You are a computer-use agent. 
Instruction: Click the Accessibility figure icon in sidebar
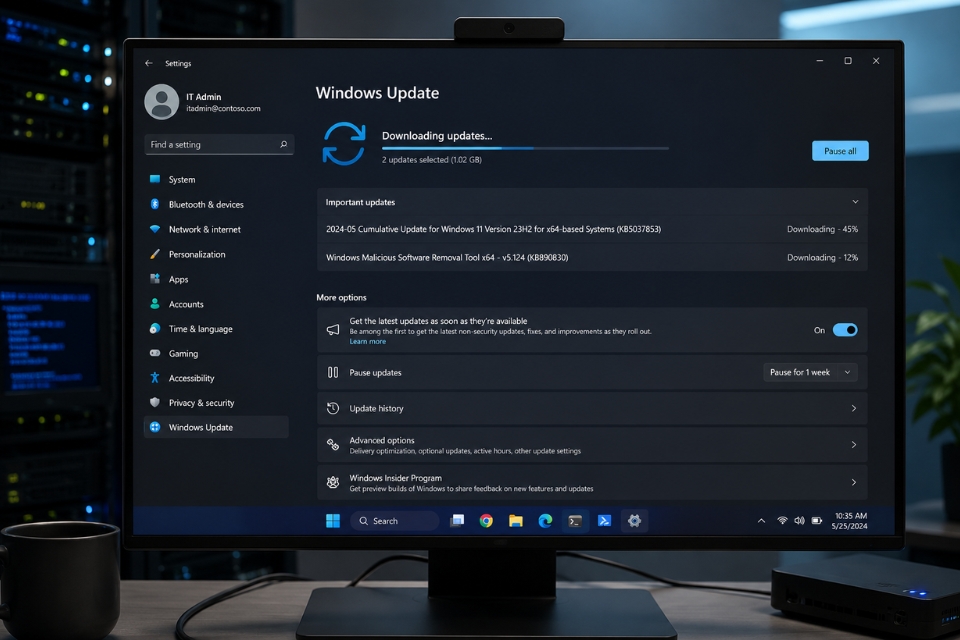click(x=155, y=378)
